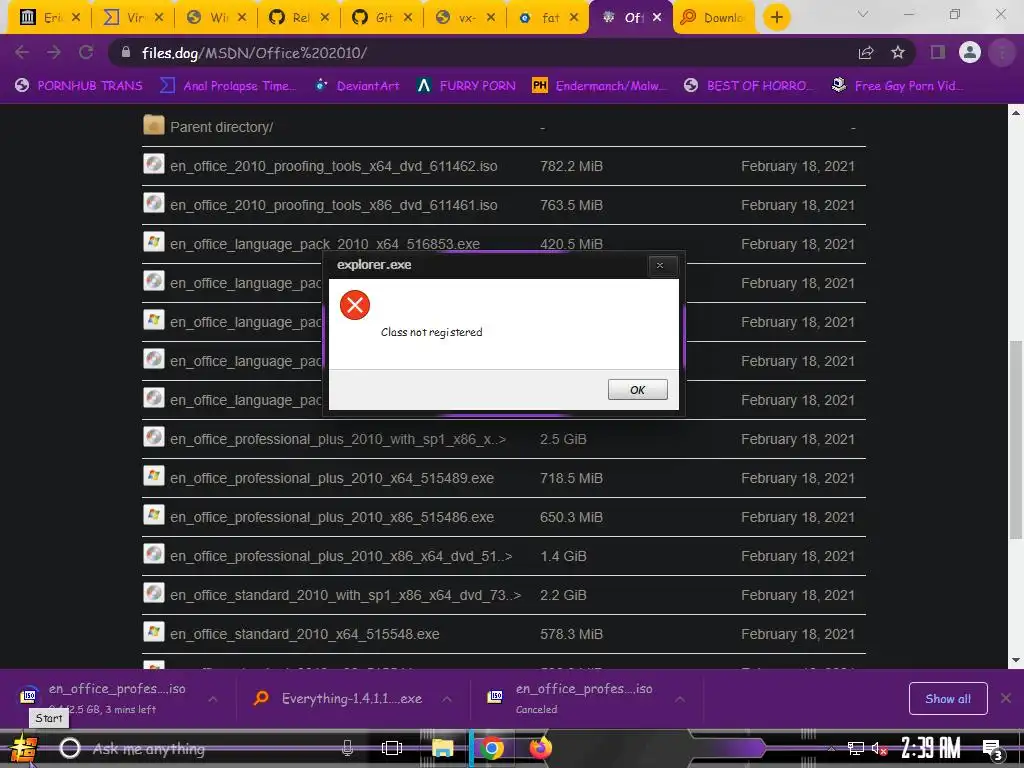Reload the files.dog page
This screenshot has height=768, width=1024.
pyautogui.click(x=86, y=52)
